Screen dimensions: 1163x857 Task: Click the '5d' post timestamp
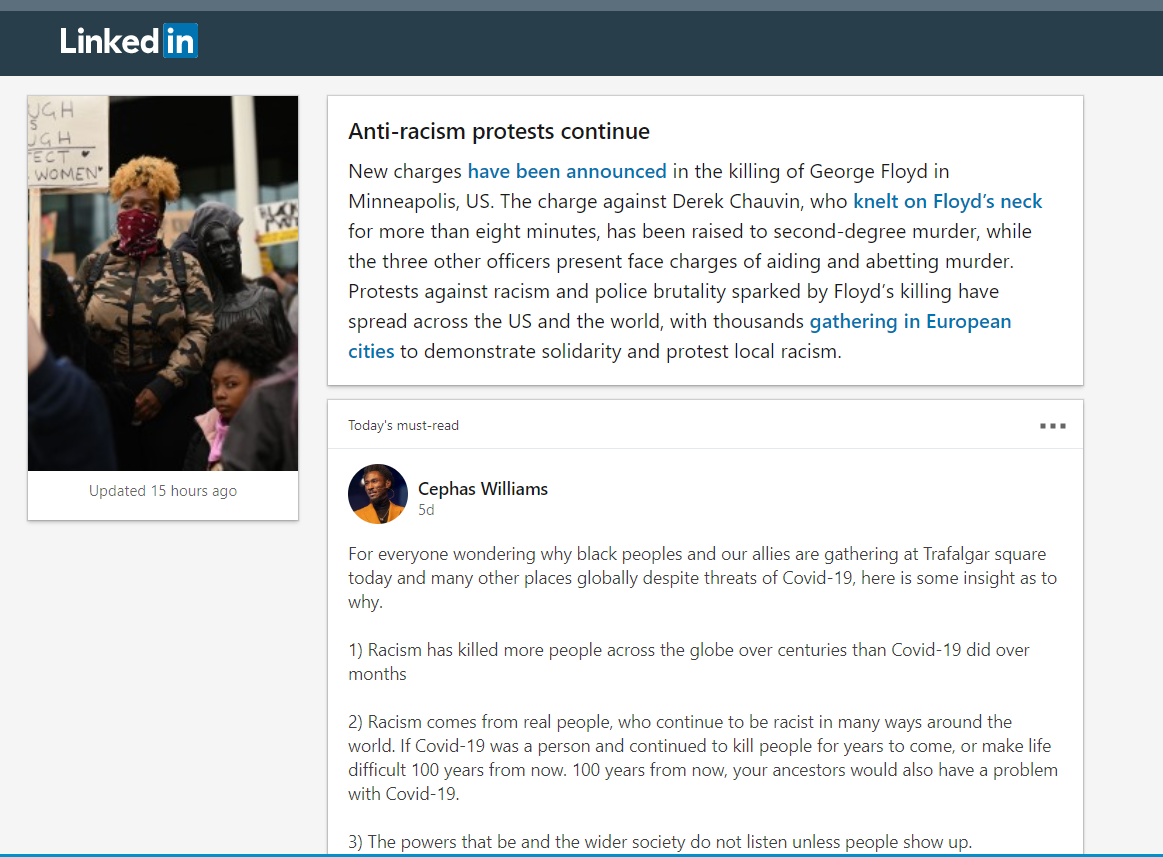click(426, 510)
